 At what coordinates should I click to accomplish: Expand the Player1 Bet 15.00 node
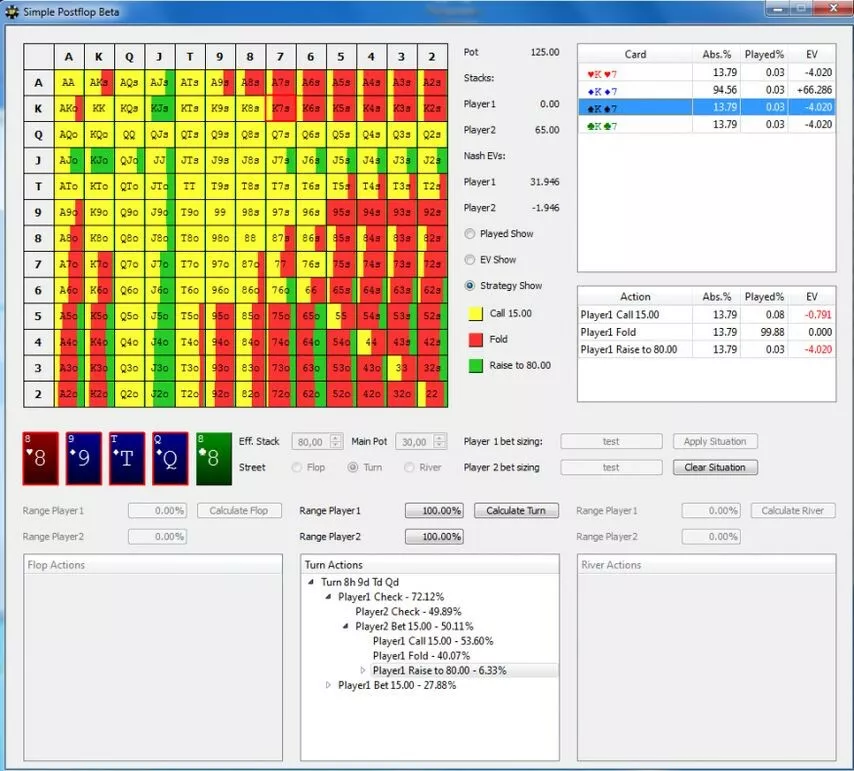pyautogui.click(x=329, y=686)
